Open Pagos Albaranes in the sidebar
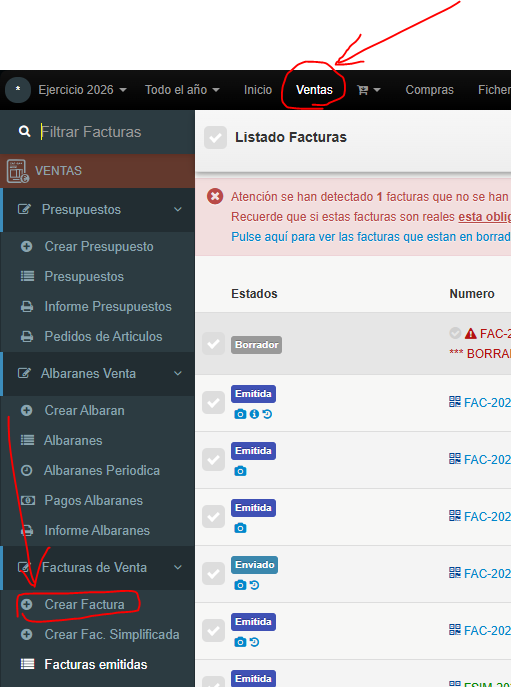511x687 pixels. coord(94,500)
